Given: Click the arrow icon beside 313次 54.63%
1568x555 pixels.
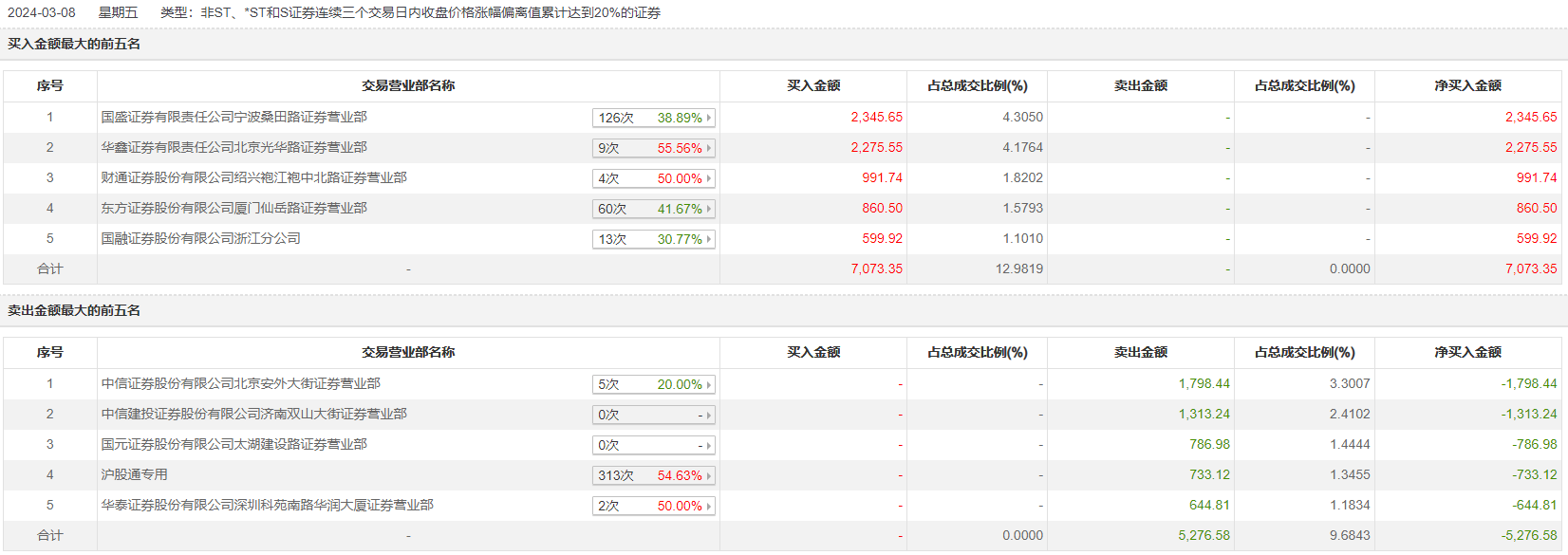Looking at the screenshot, I should [709, 476].
